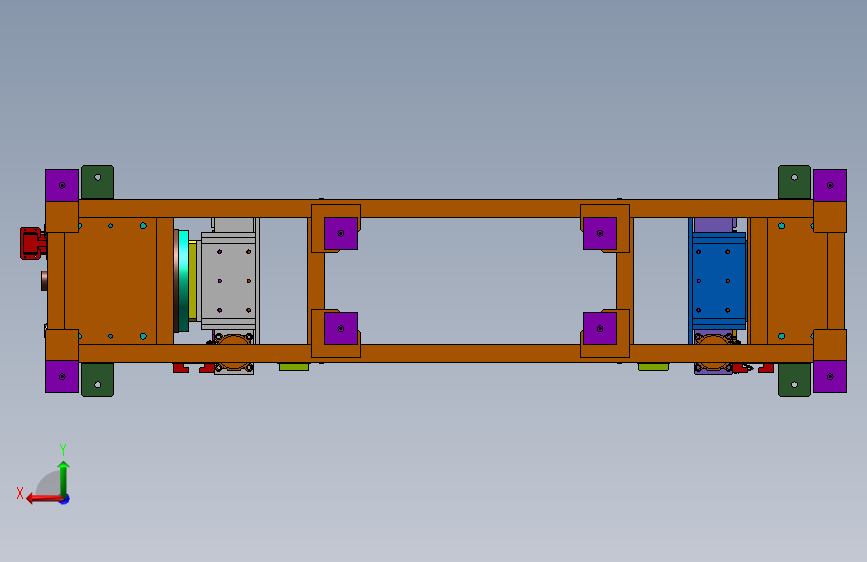The image size is (867, 562).
Task: Select the purple corner block at the lower left
Action: click(62, 377)
